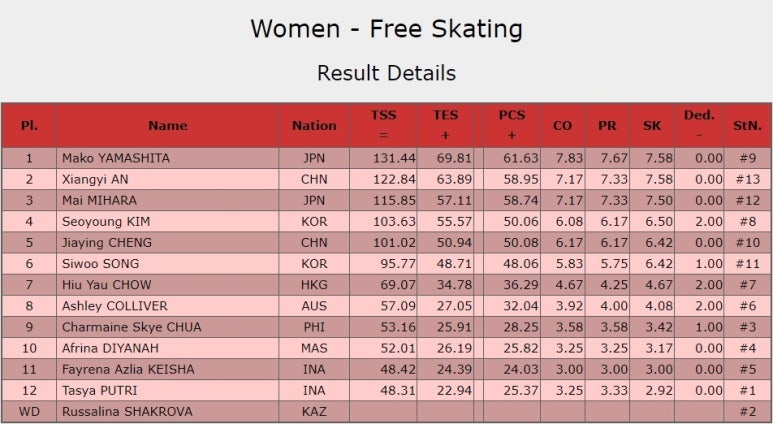The image size is (773, 424).
Task: Click Mai MIHARA's name
Action: [x=100, y=201]
